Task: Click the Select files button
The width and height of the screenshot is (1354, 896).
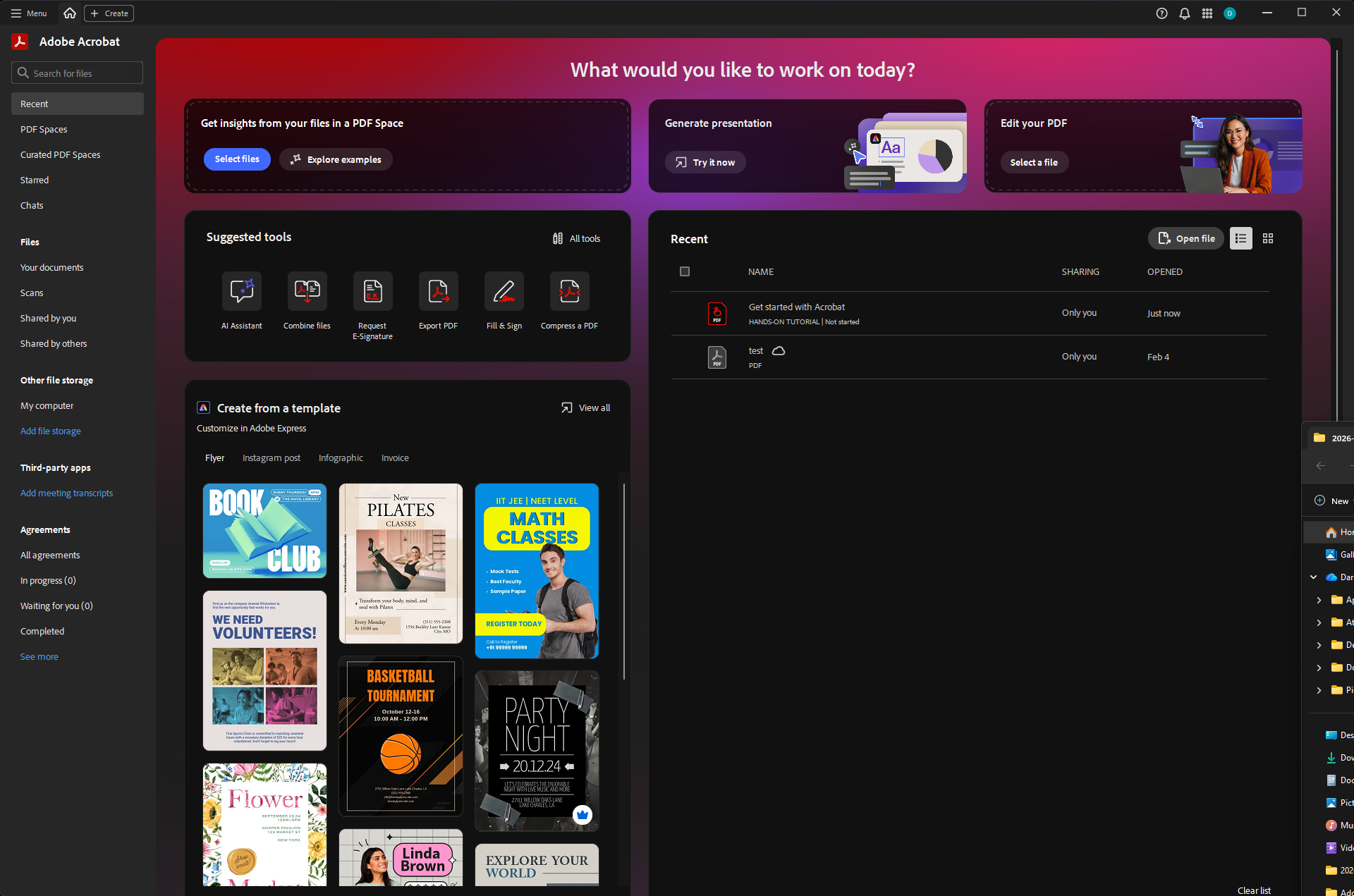Action: click(x=237, y=159)
